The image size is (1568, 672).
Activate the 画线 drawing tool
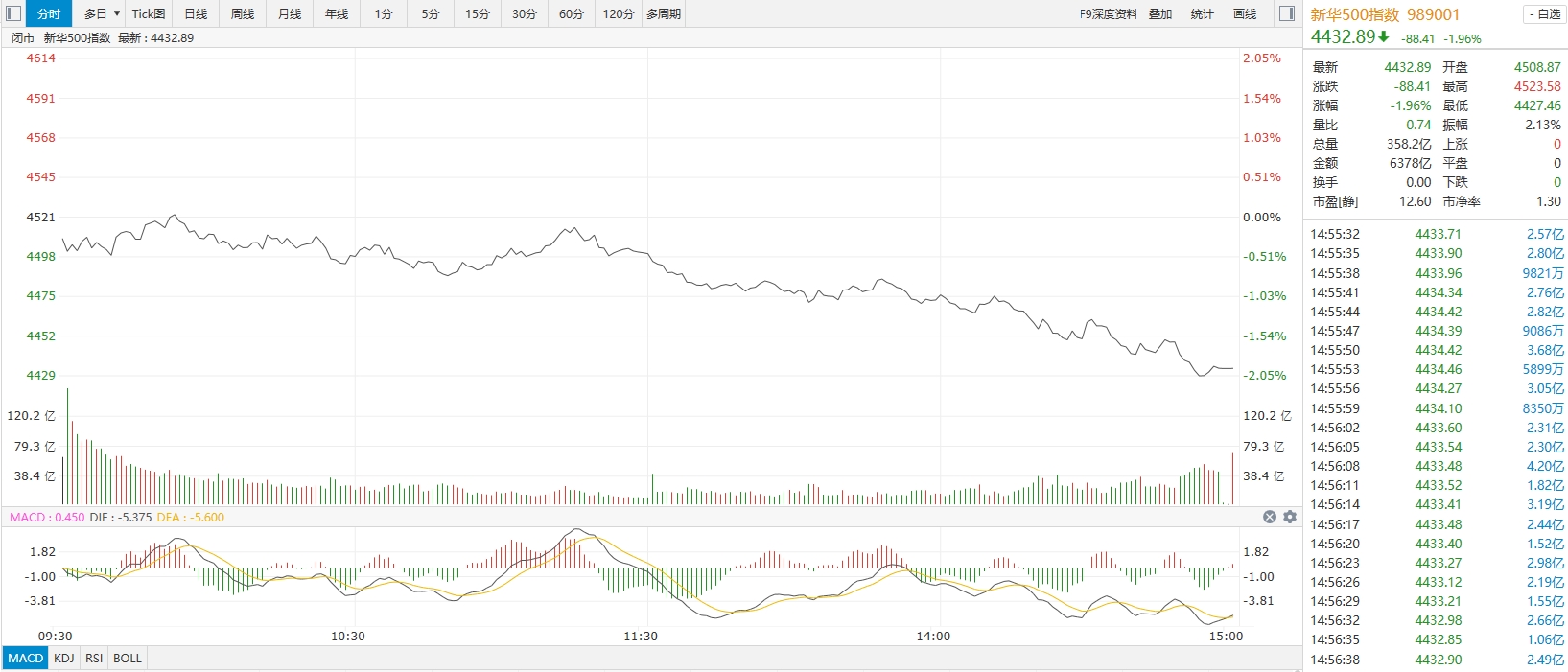pos(1245,13)
